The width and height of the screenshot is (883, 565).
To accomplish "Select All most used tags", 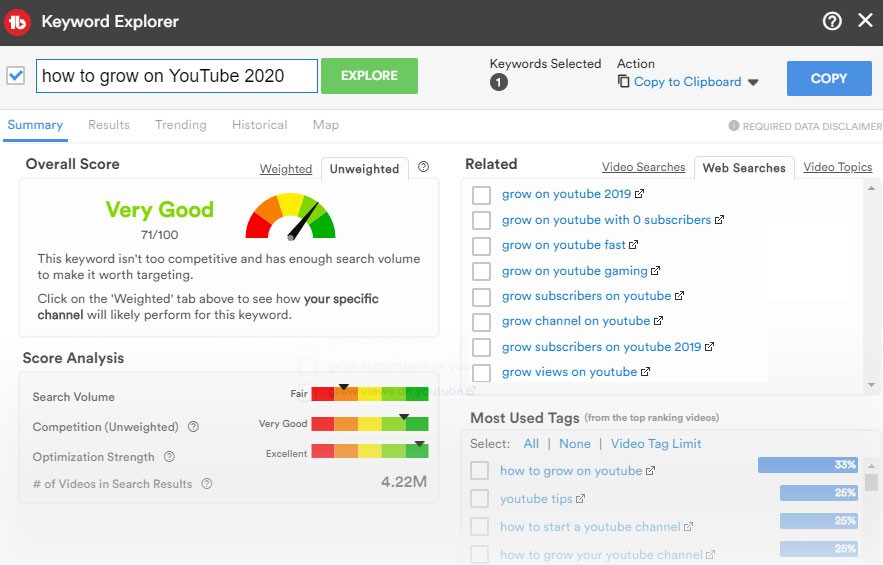I will pos(531,444).
